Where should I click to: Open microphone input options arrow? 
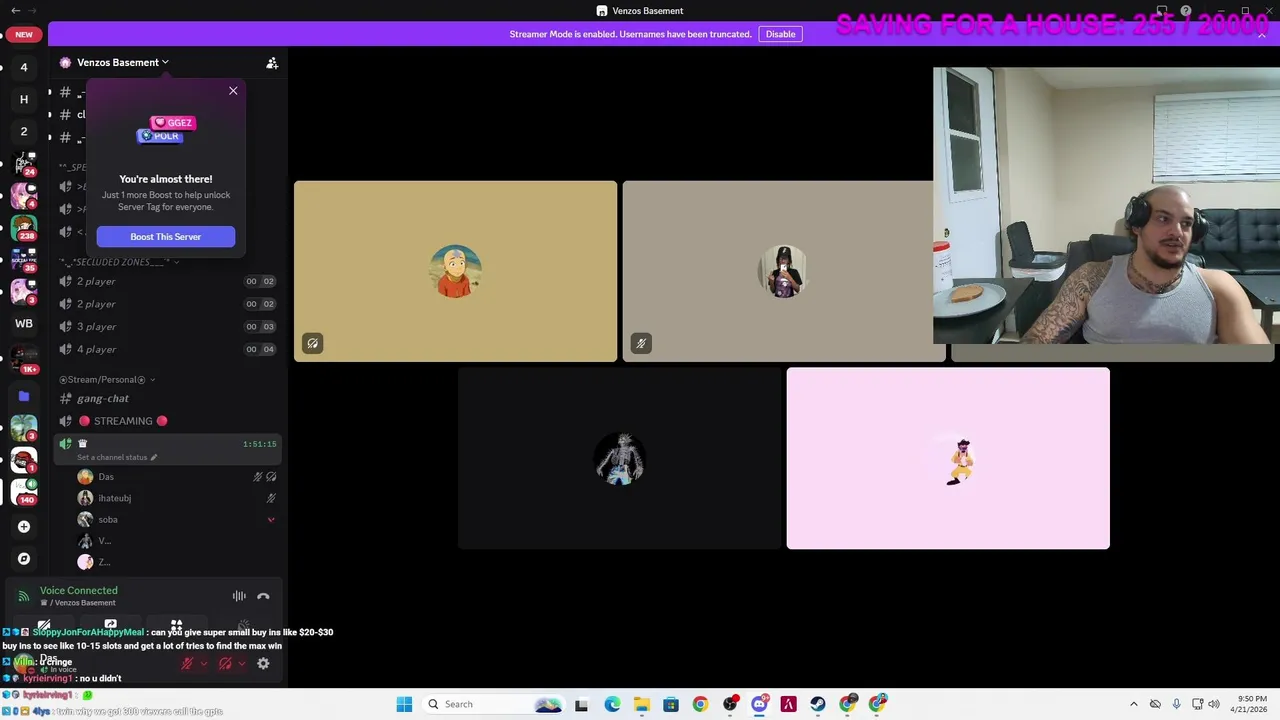point(204,664)
